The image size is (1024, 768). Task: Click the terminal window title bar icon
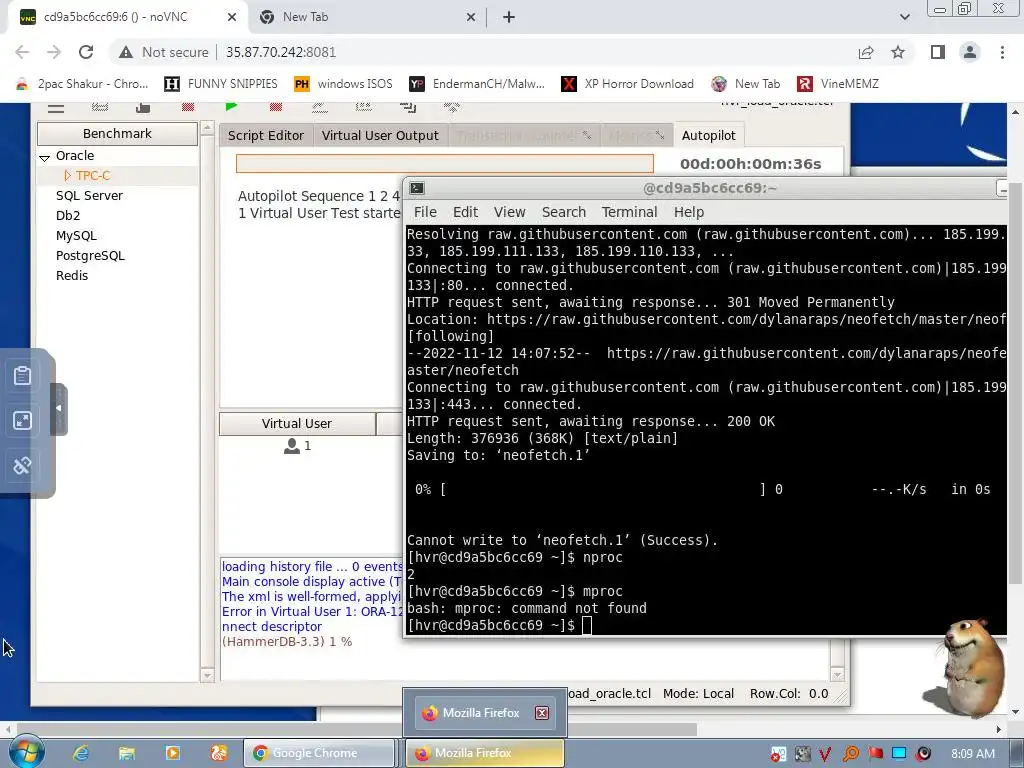(417, 188)
